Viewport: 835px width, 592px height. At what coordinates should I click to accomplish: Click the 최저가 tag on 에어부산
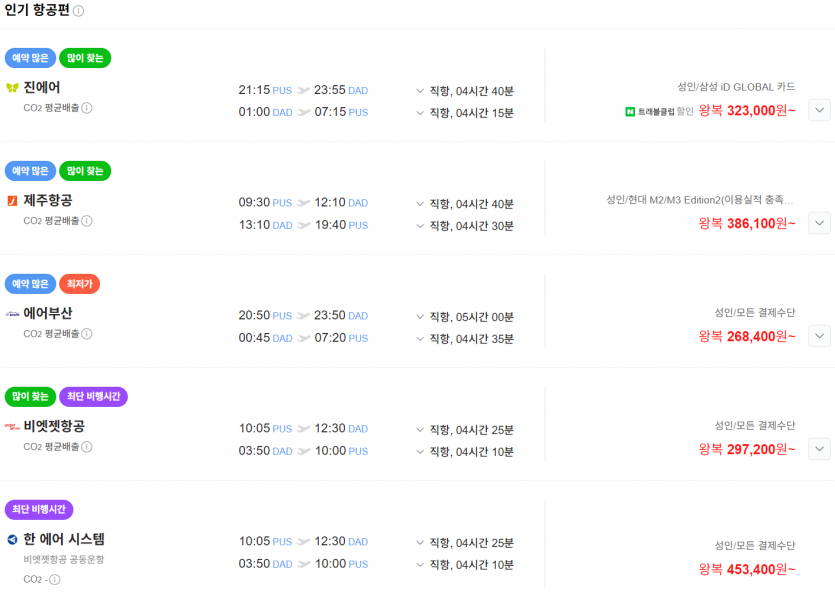79,284
